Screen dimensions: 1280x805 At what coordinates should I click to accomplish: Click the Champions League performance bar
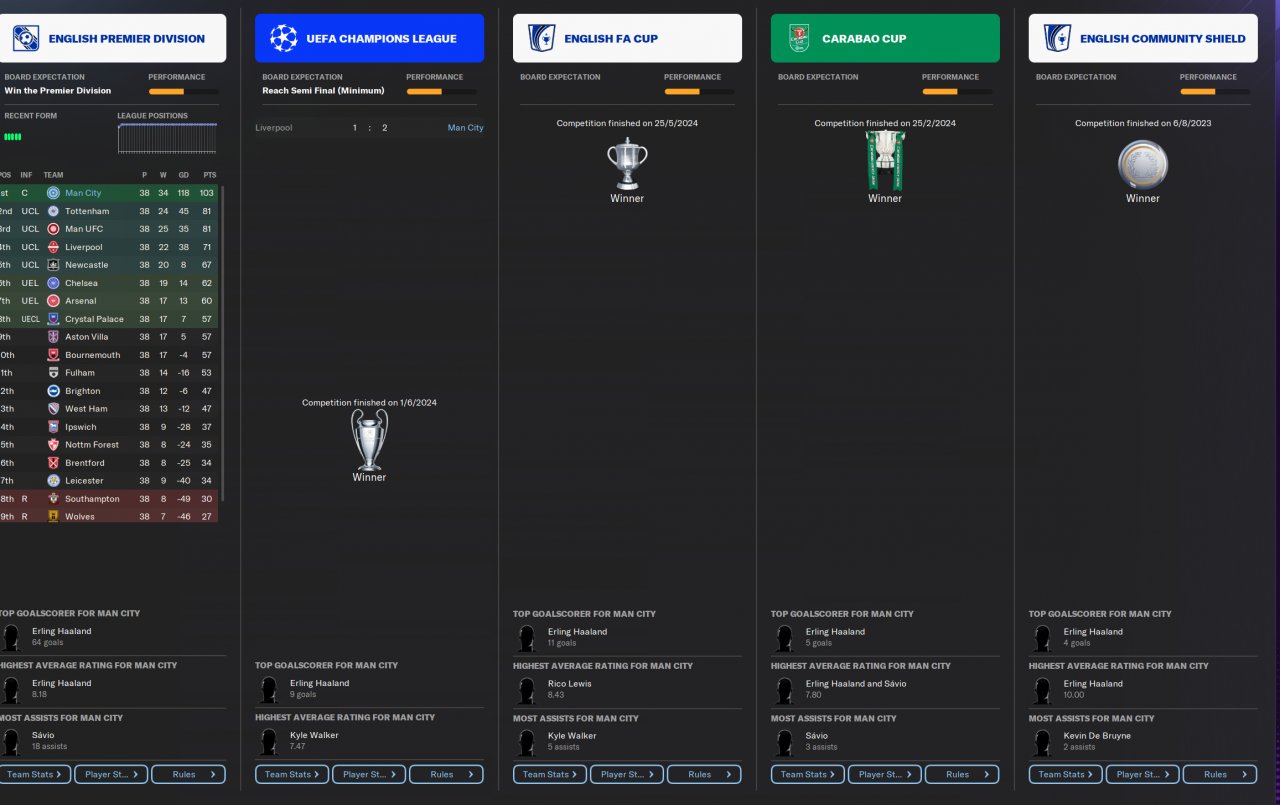(441, 92)
